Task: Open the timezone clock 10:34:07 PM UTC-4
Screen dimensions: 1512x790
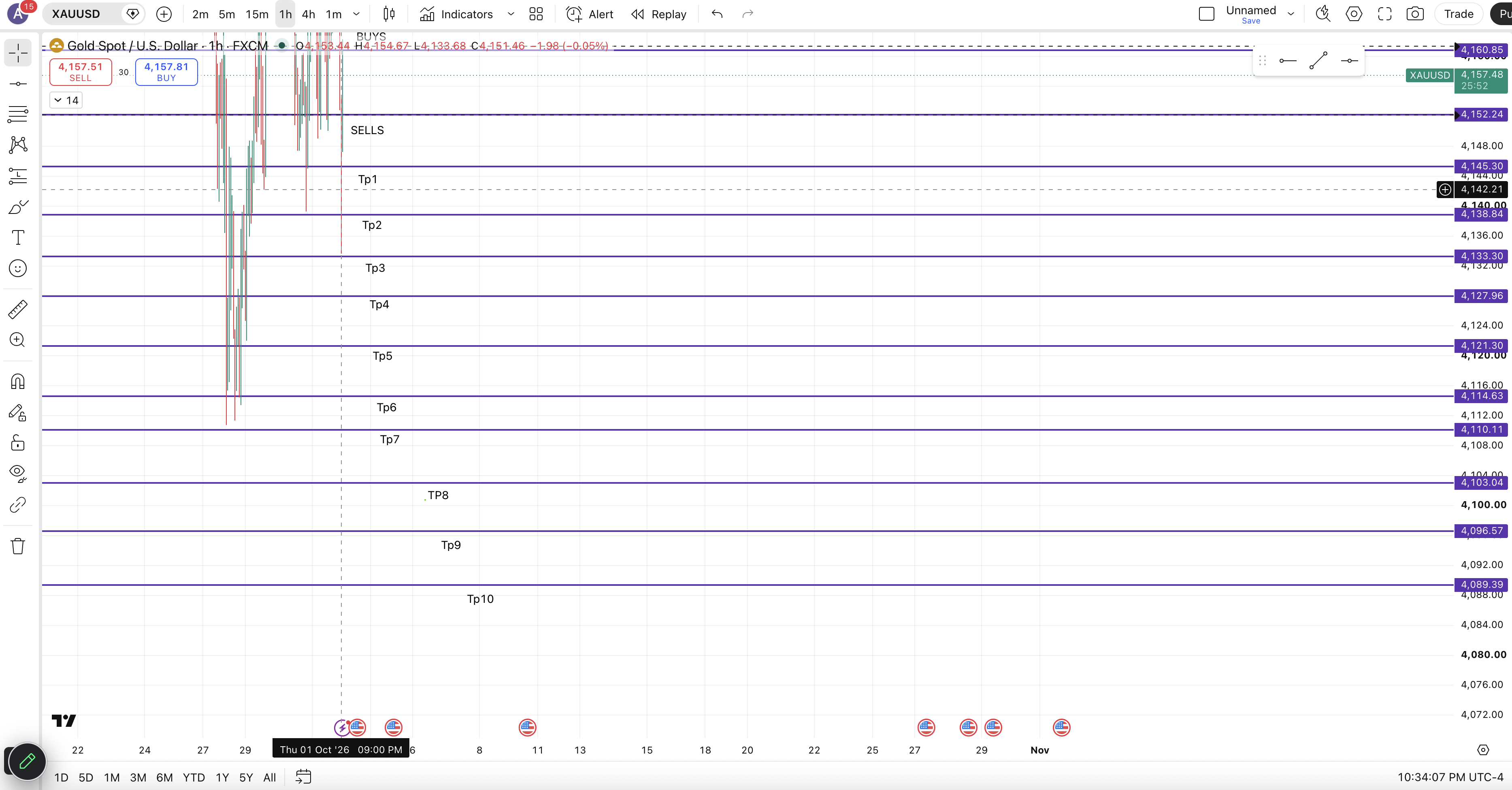Action: pyautogui.click(x=1450, y=777)
